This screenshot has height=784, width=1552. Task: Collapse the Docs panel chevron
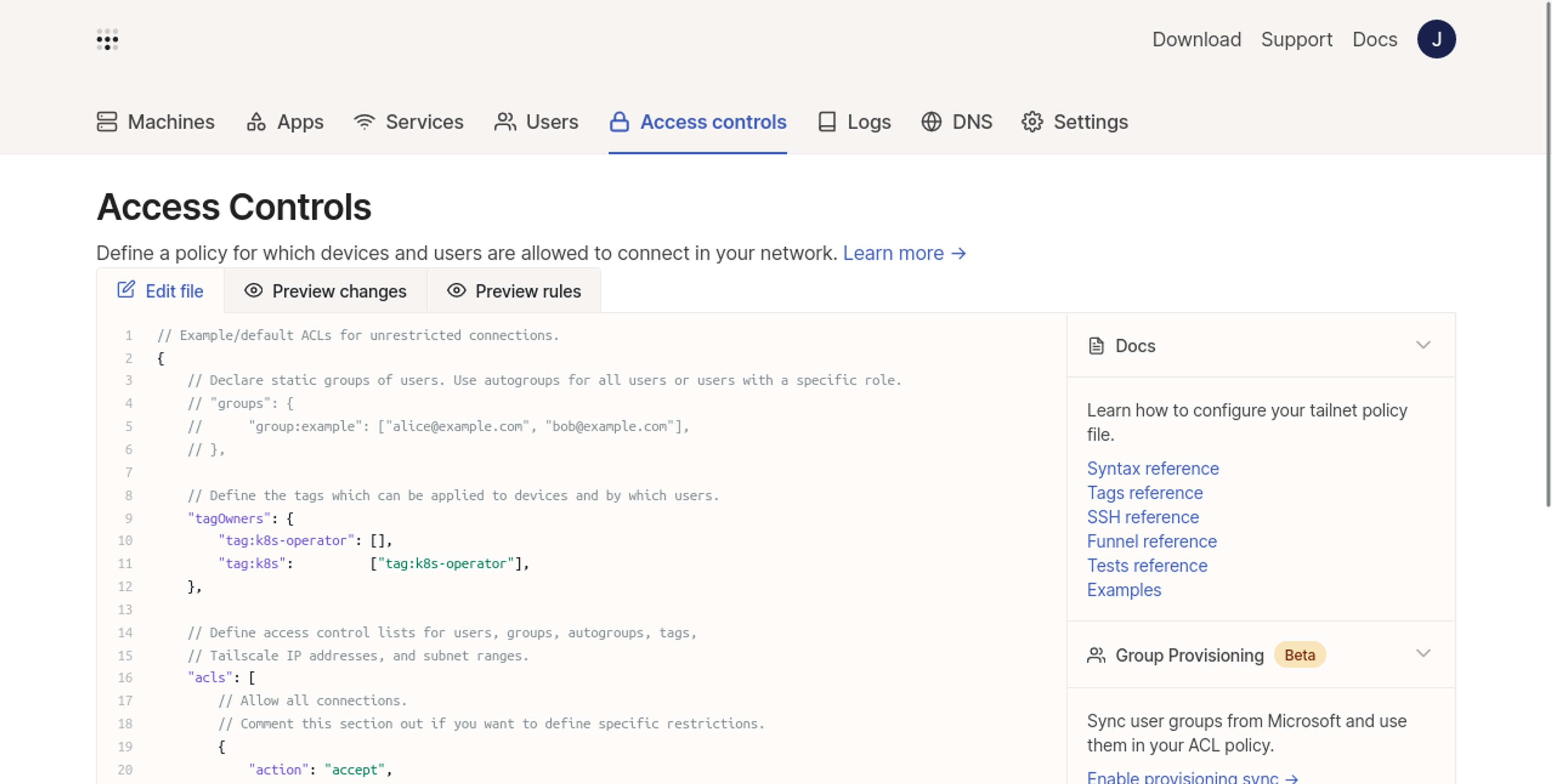1423,345
